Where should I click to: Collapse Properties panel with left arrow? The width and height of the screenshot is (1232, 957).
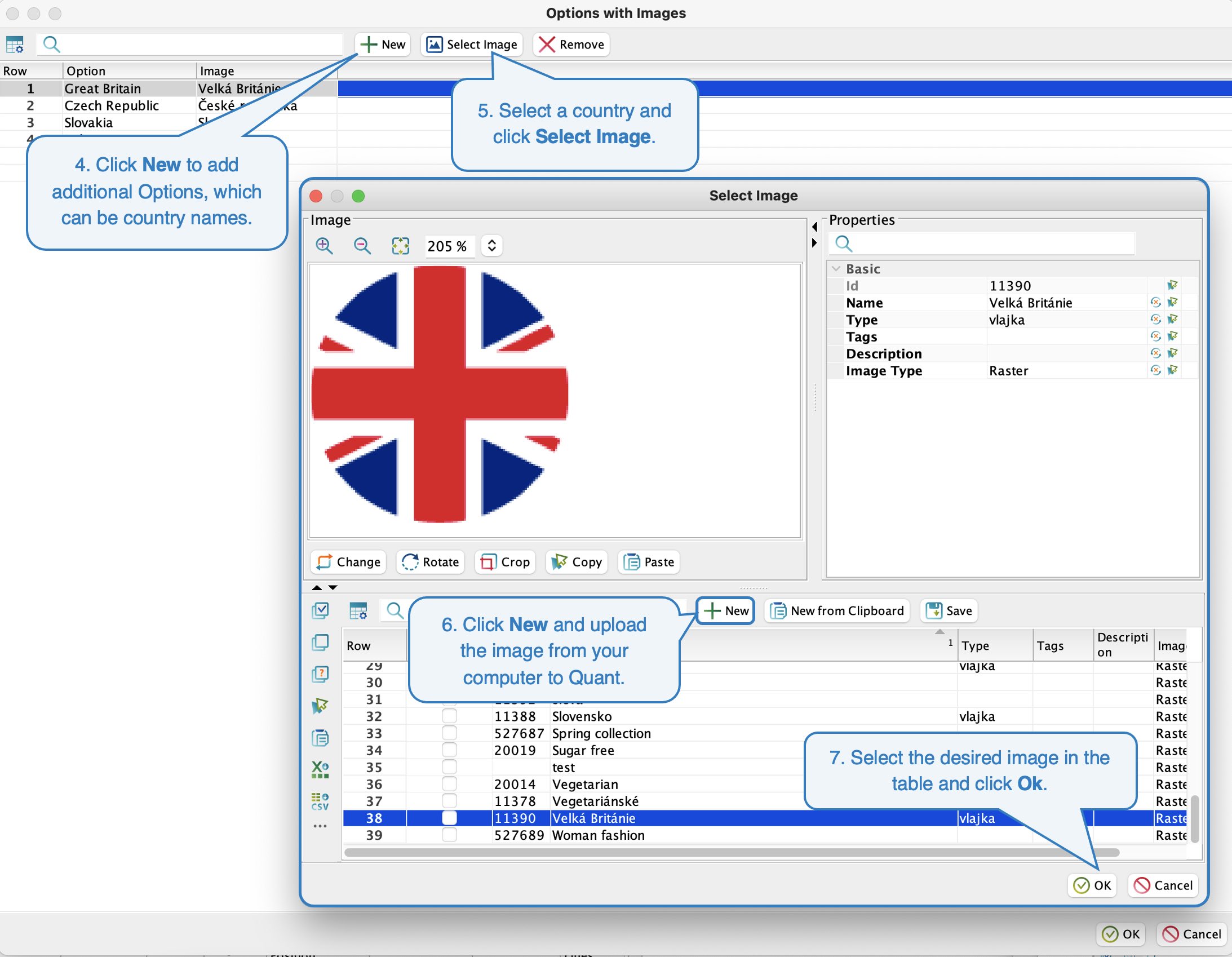814,227
